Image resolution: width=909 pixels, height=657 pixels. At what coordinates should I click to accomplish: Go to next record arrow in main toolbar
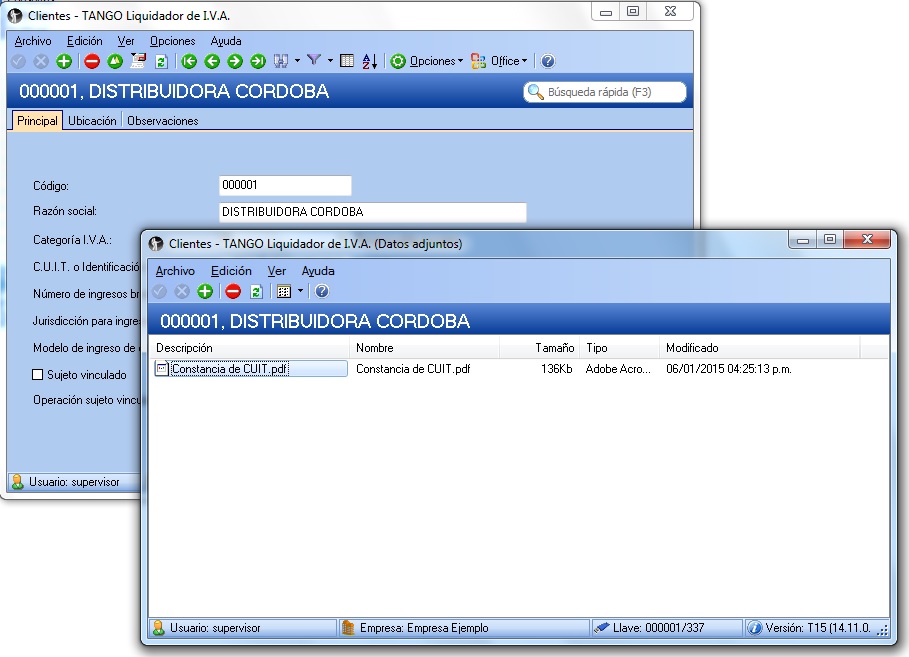point(235,61)
